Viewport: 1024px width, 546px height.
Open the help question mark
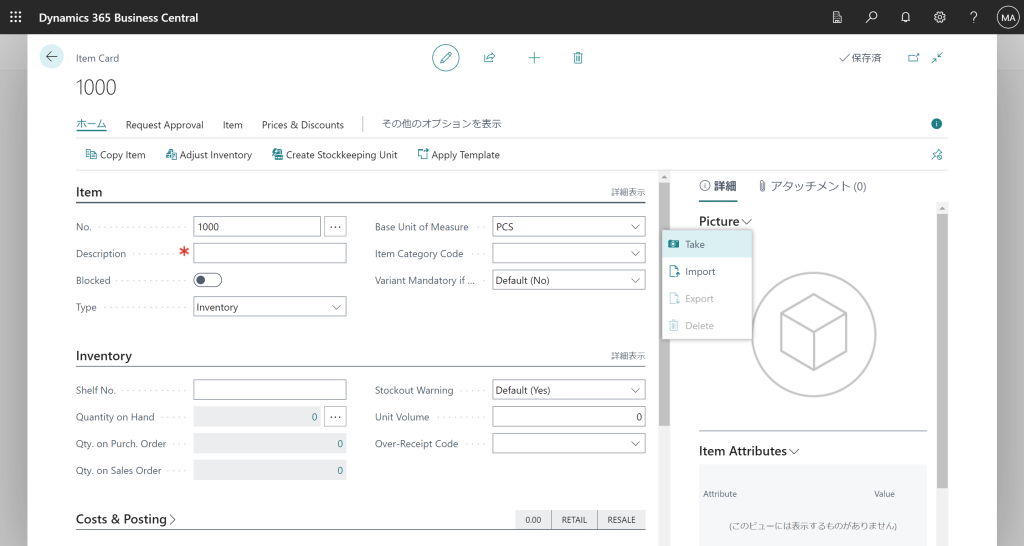973,18
